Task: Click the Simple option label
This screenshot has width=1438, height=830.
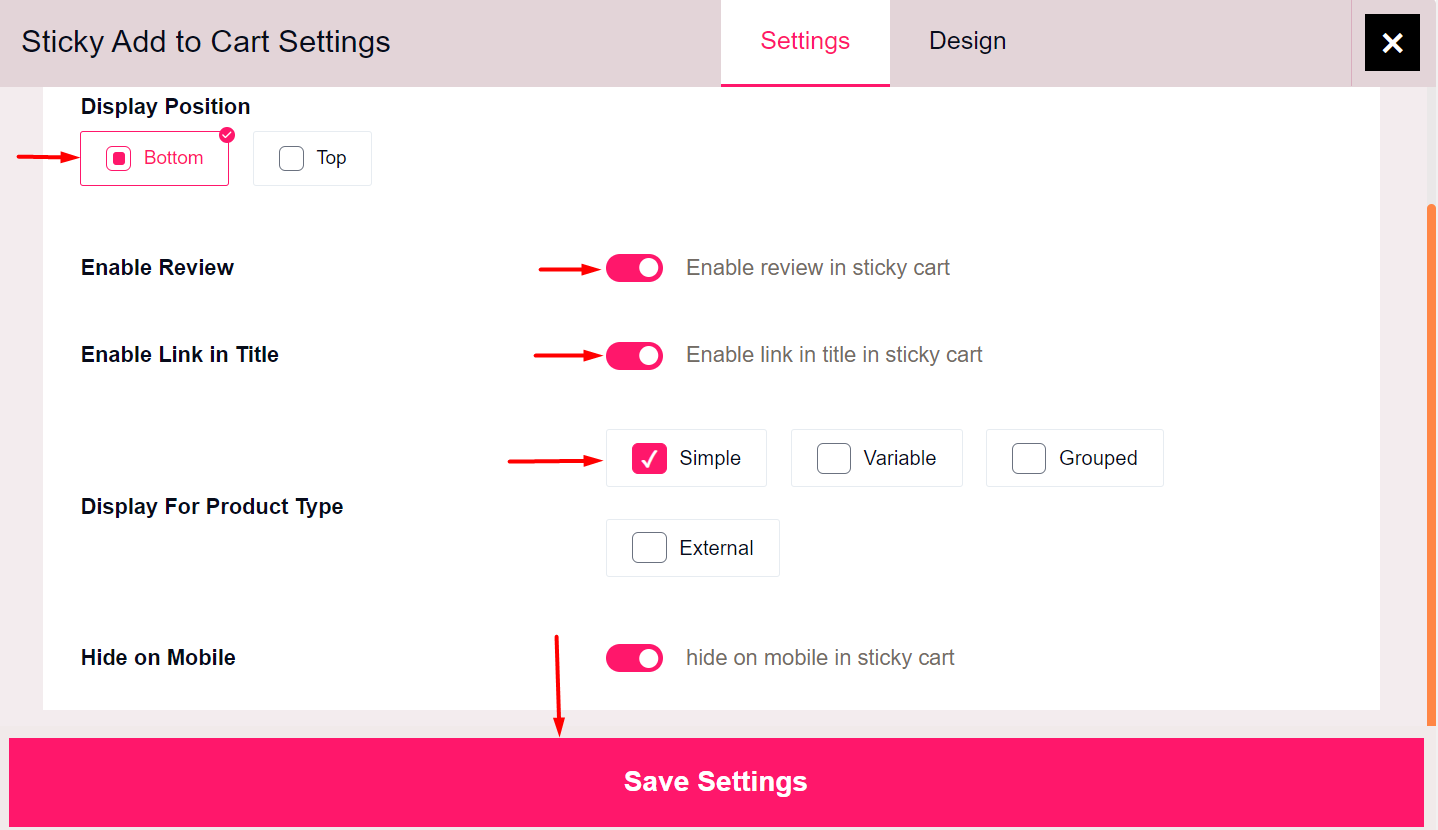Action: tap(710, 458)
